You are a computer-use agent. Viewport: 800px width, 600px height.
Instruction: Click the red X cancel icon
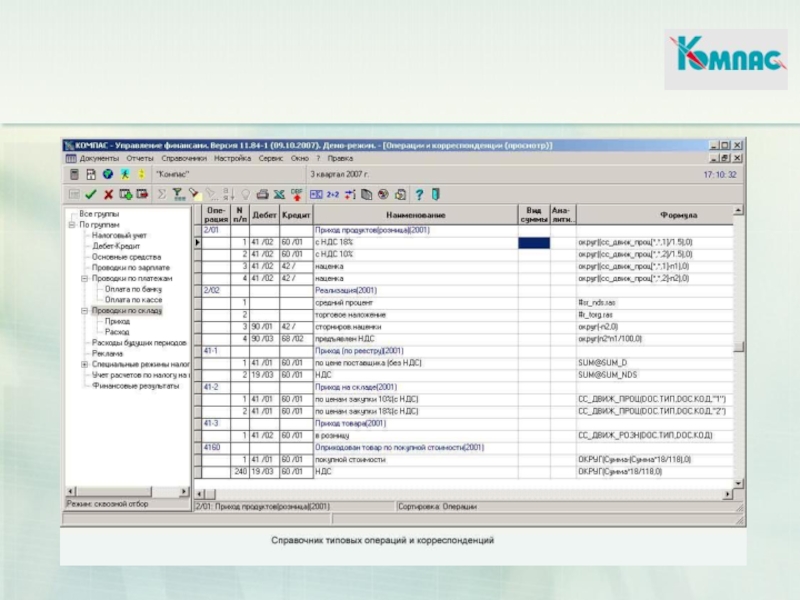tap(108, 194)
